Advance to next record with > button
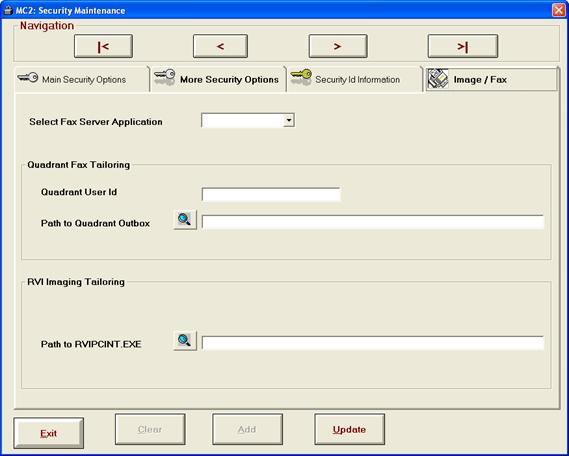Screen dimensions: 569x456 338,46
